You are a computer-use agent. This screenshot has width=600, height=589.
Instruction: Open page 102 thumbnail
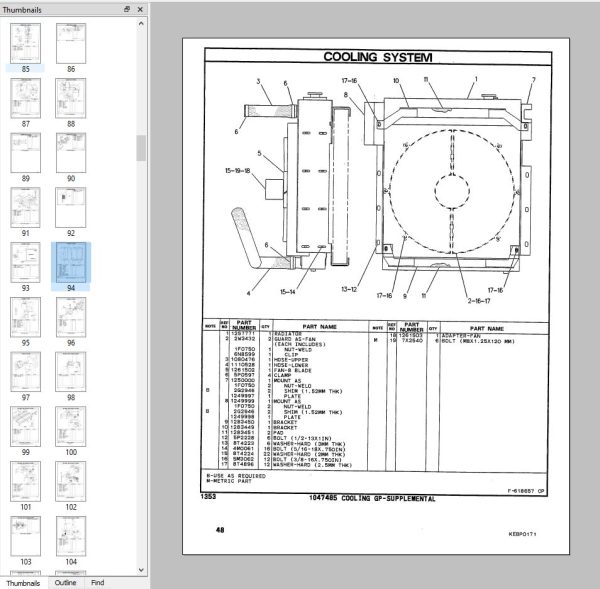pyautogui.click(x=71, y=481)
